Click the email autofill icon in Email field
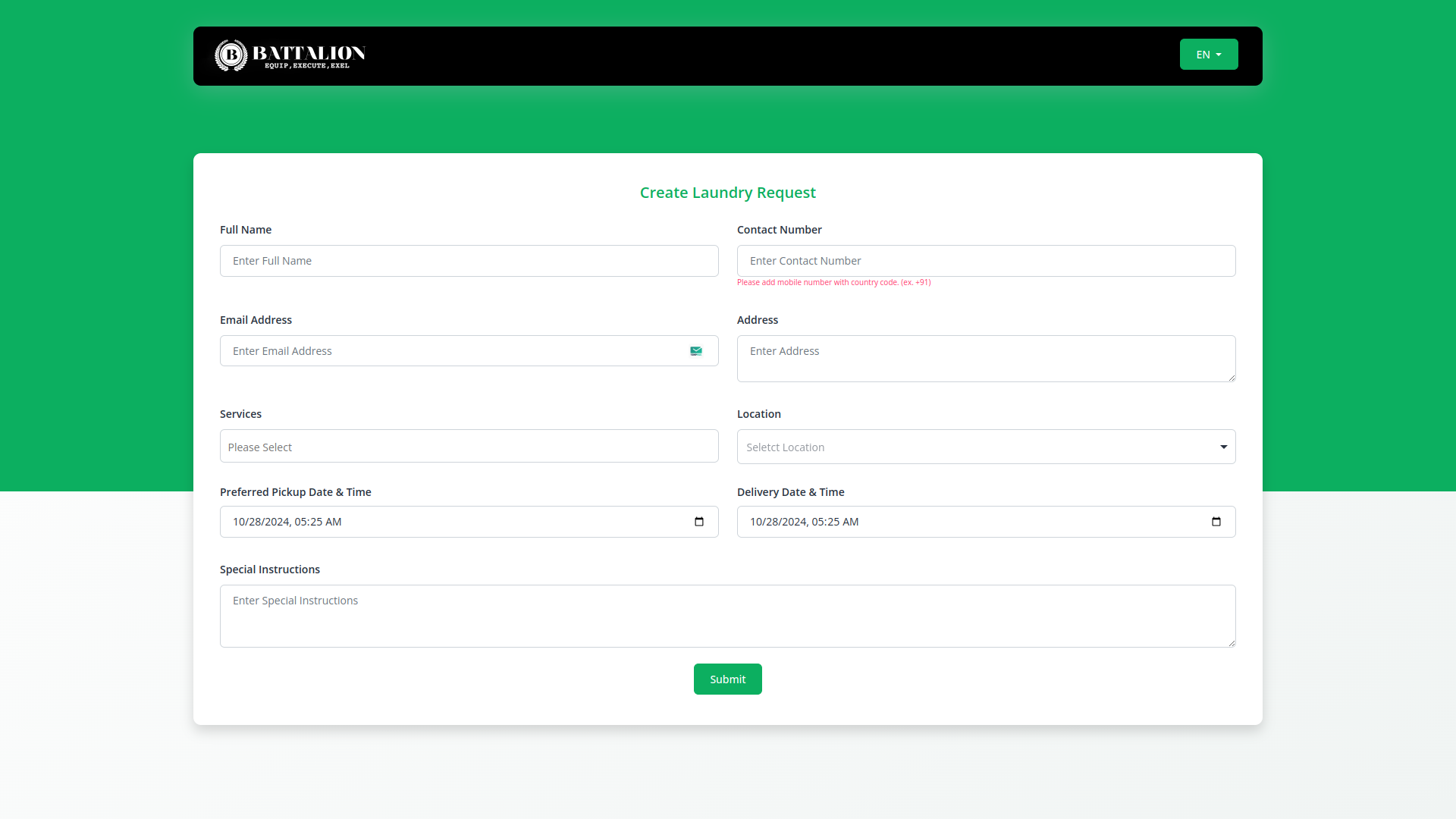 (695, 351)
